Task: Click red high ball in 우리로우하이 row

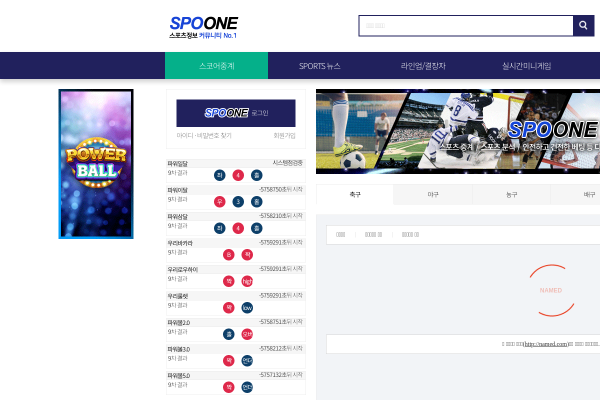Action: (x=247, y=281)
